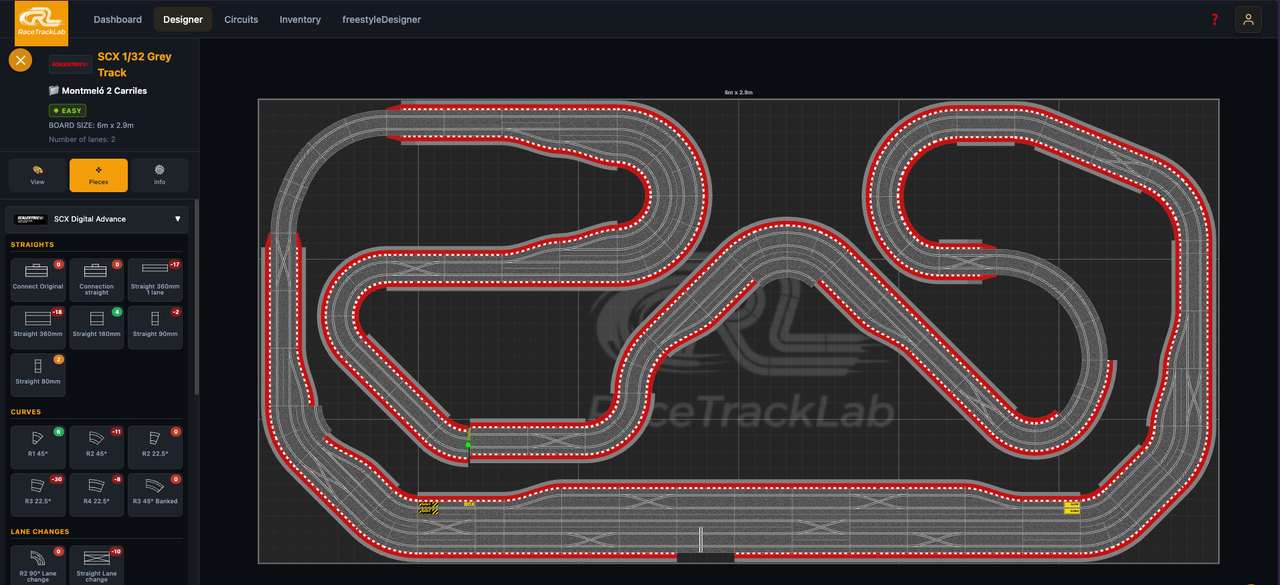
Task: Open the Dashboard tab
Action: [118, 19]
